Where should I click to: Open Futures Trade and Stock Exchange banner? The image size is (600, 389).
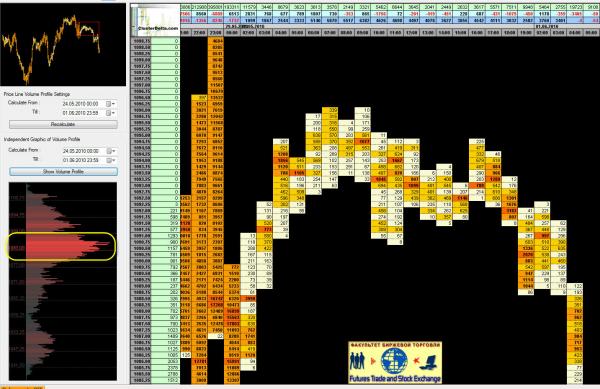(x=395, y=363)
